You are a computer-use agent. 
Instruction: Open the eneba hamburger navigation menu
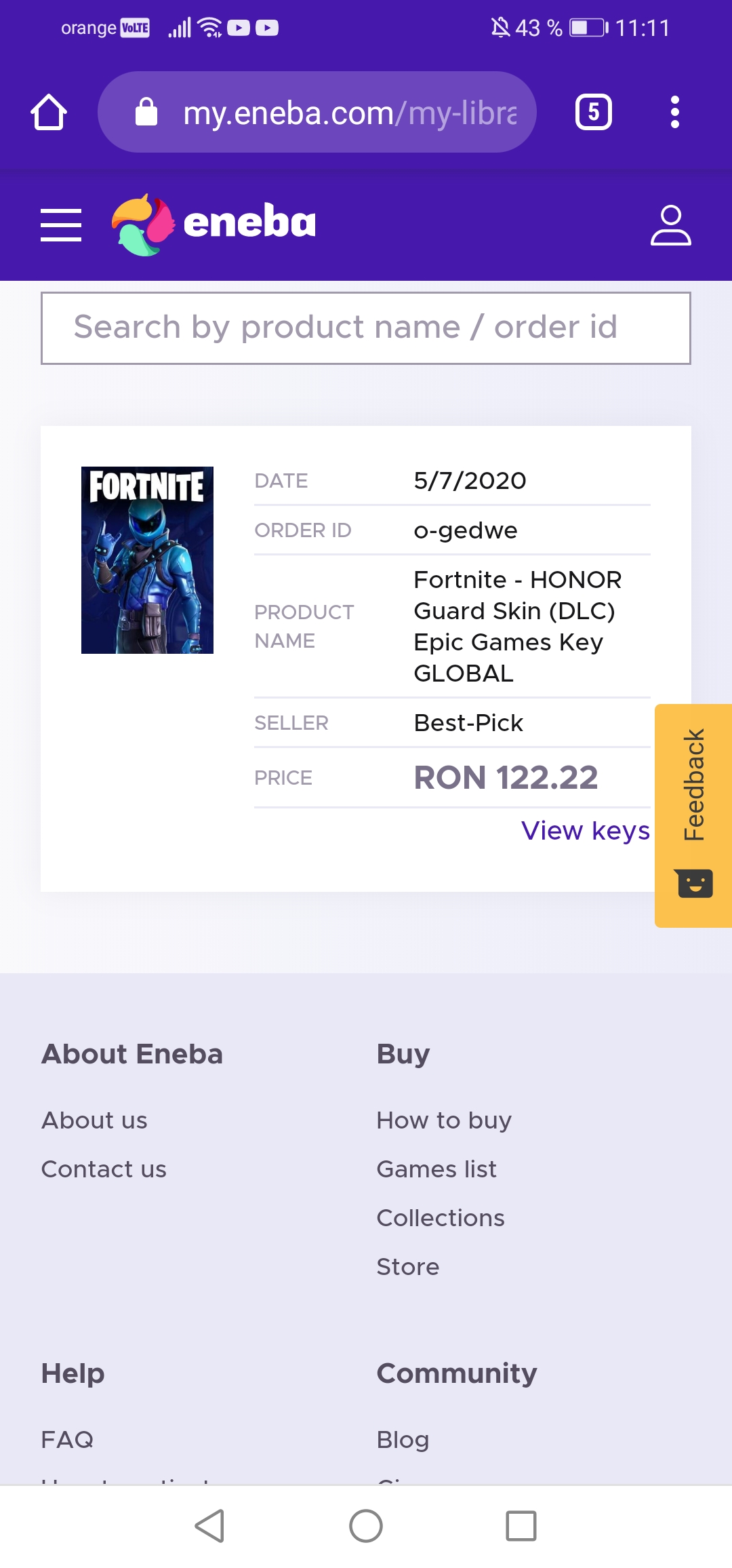60,226
